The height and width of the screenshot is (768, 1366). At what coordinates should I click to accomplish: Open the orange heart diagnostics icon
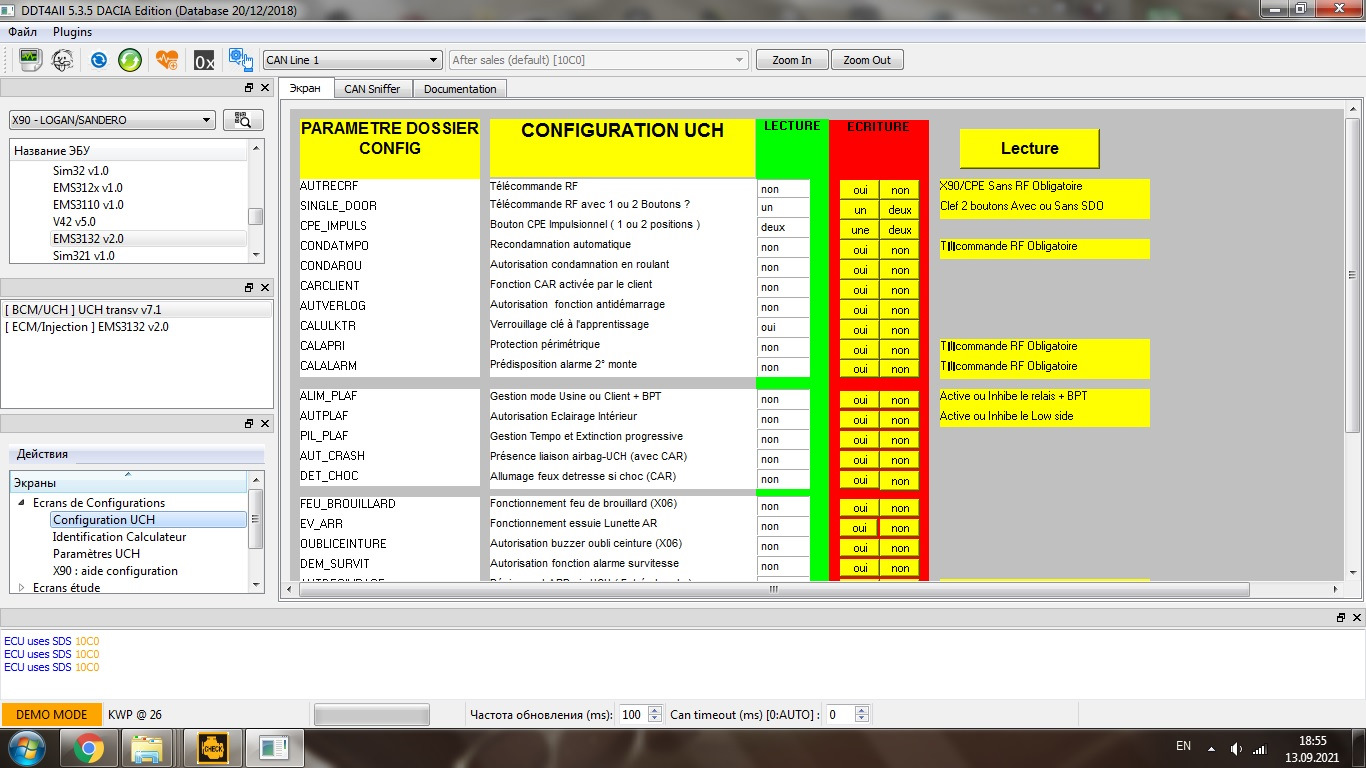pyautogui.click(x=167, y=60)
